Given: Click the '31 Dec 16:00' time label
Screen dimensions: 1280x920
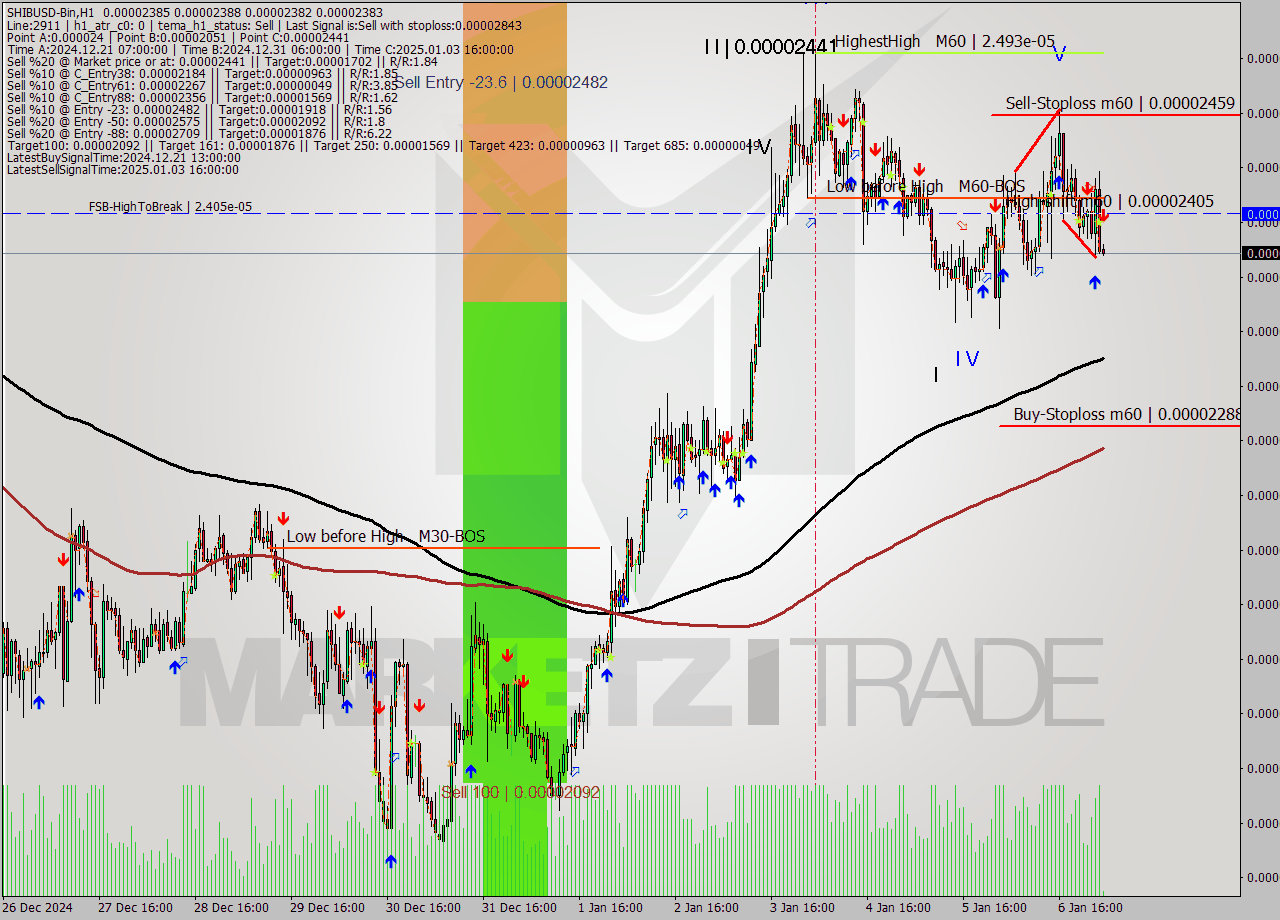Looking at the screenshot, I should tap(520, 908).
